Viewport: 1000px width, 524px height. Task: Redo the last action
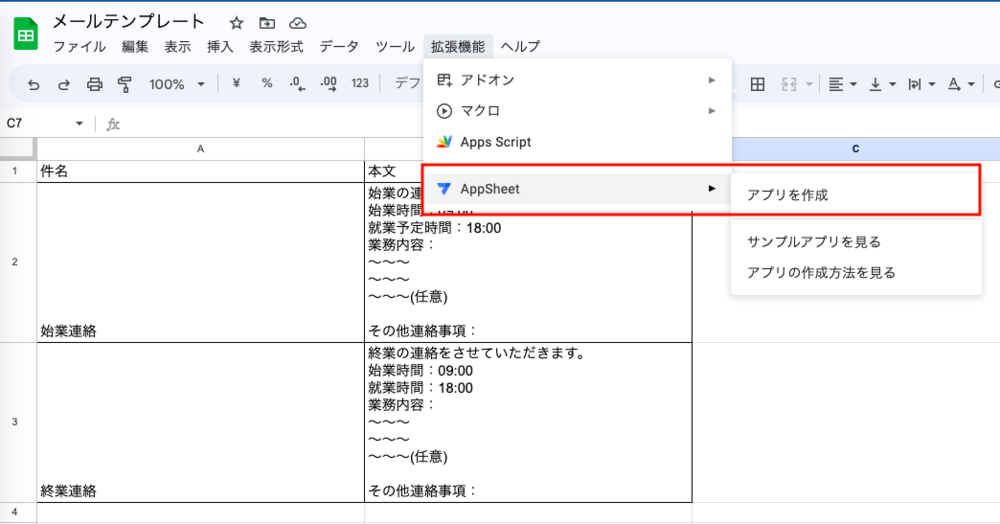point(64,84)
